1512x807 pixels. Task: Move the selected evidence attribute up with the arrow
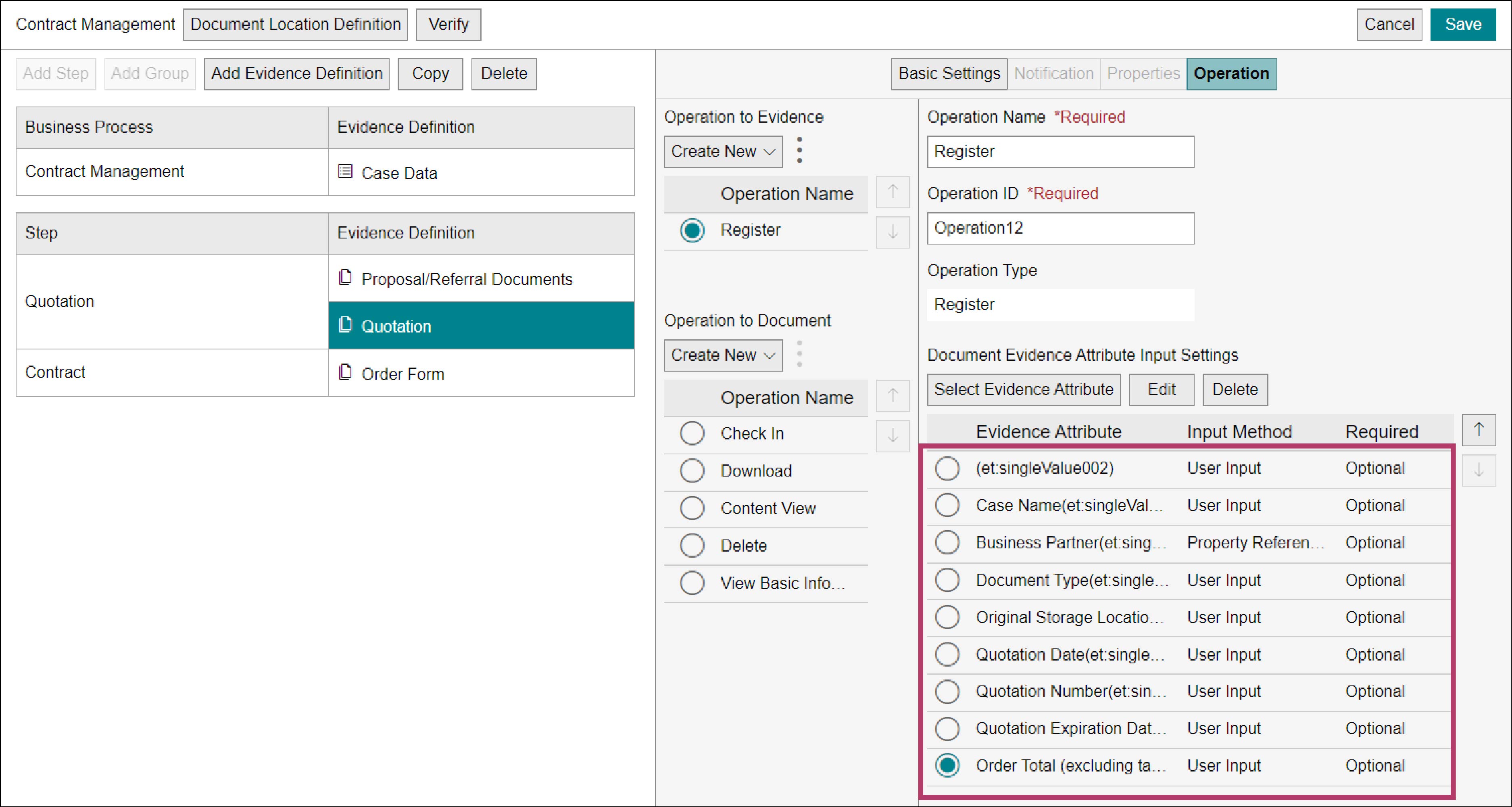(1479, 430)
